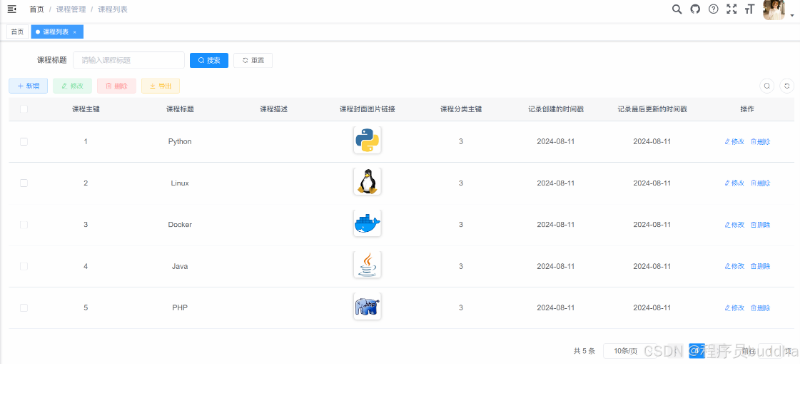
Task: Open the font size setting icon
Action: (749, 9)
